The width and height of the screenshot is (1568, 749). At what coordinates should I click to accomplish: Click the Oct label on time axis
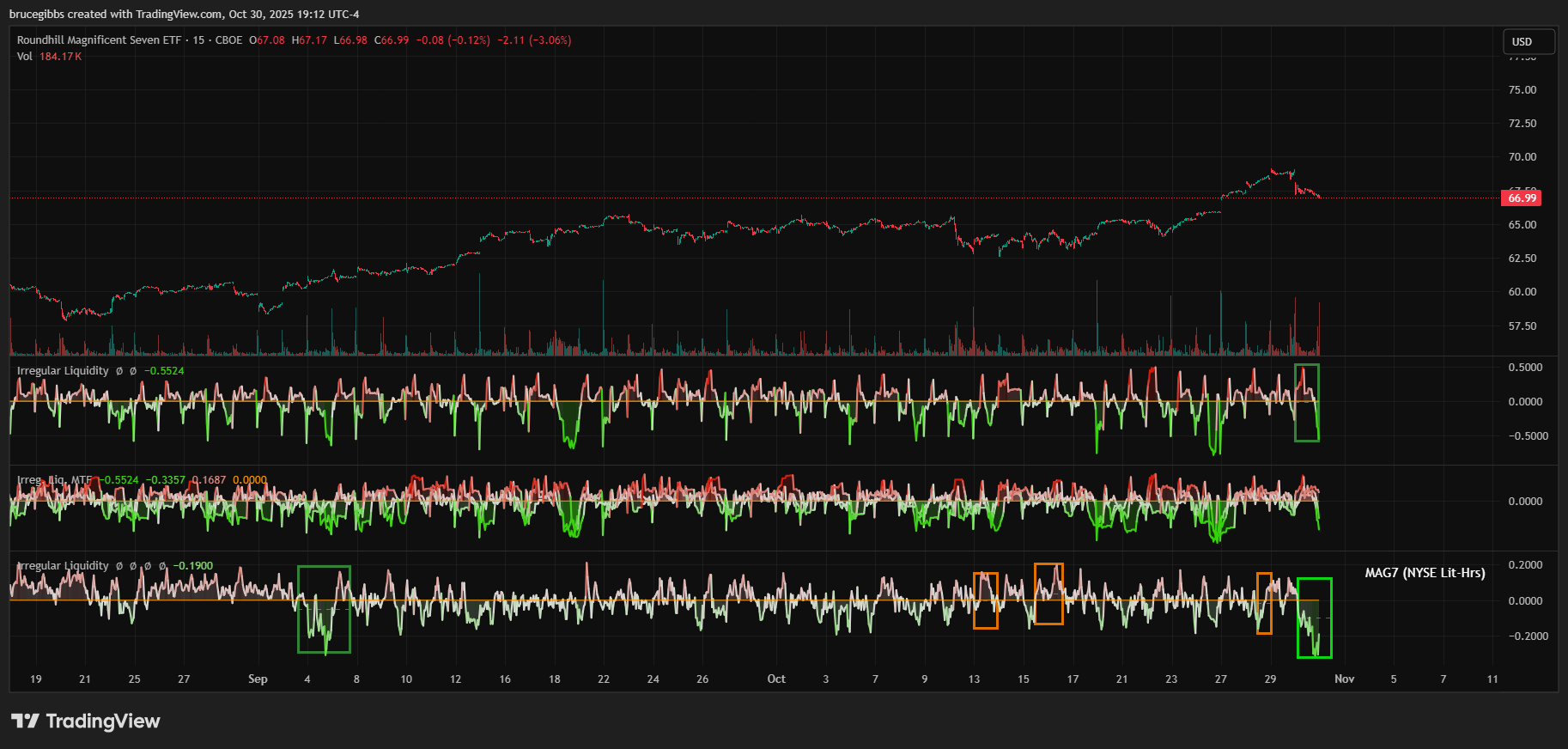tap(775, 679)
